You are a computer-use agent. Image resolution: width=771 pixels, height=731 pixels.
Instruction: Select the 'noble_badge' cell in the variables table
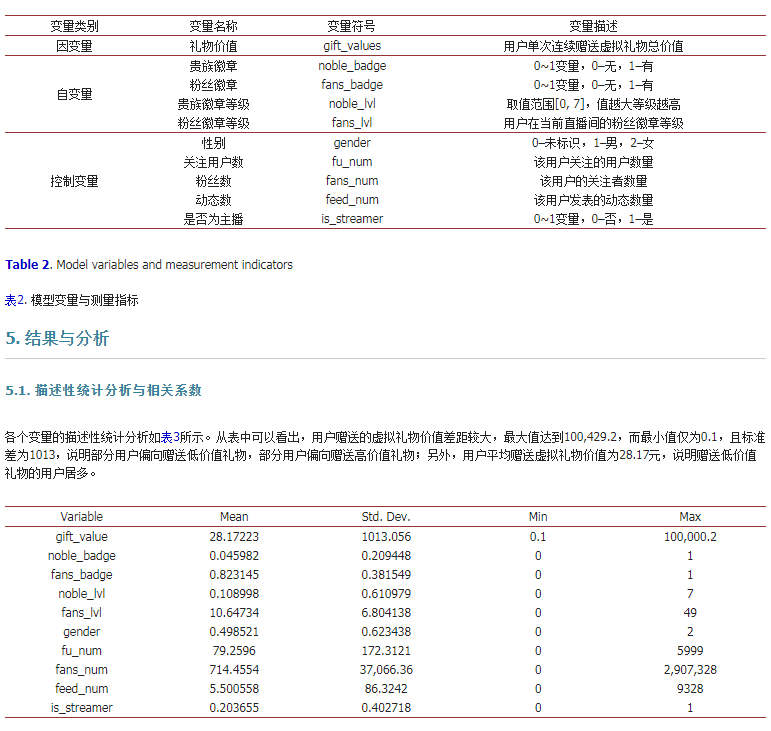tap(352, 65)
